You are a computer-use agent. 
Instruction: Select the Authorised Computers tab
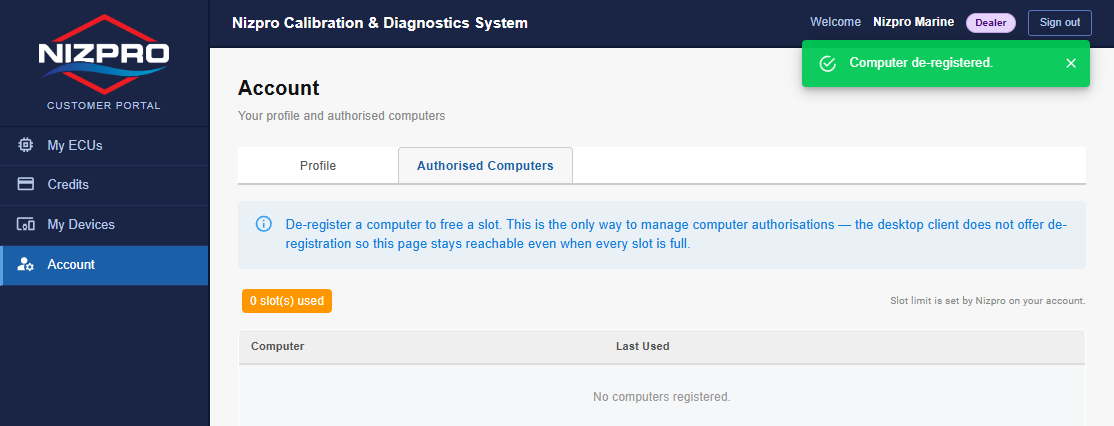click(x=485, y=165)
